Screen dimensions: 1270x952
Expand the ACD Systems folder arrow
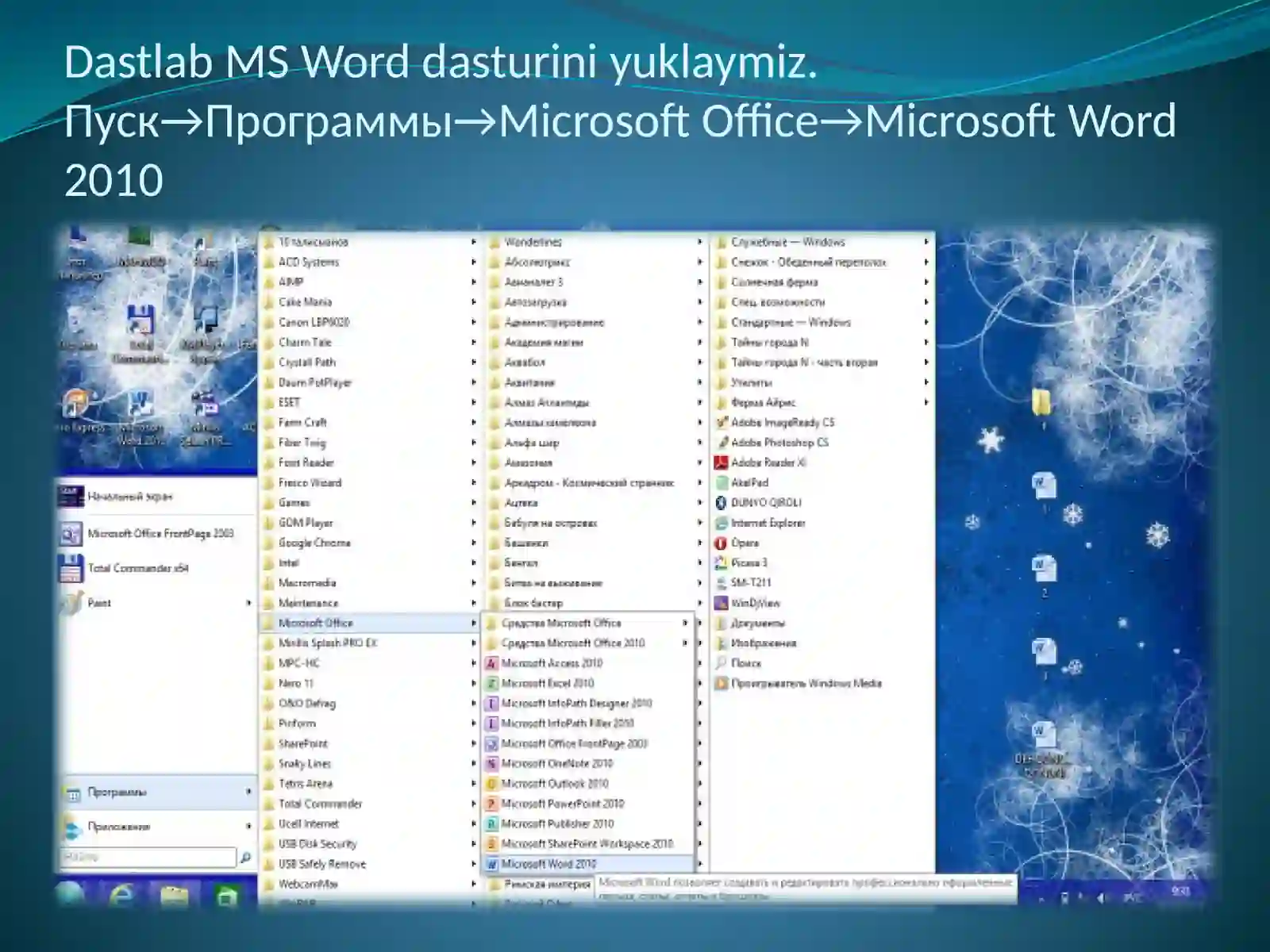pyautogui.click(x=474, y=262)
